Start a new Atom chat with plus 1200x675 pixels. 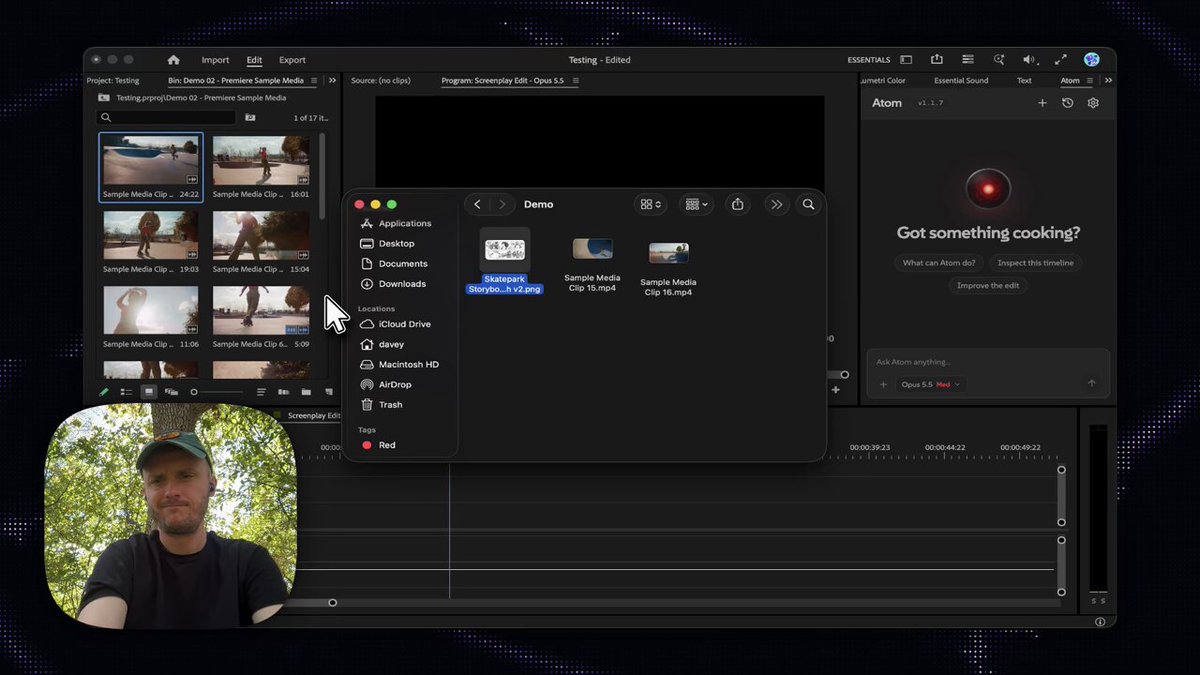[1042, 103]
